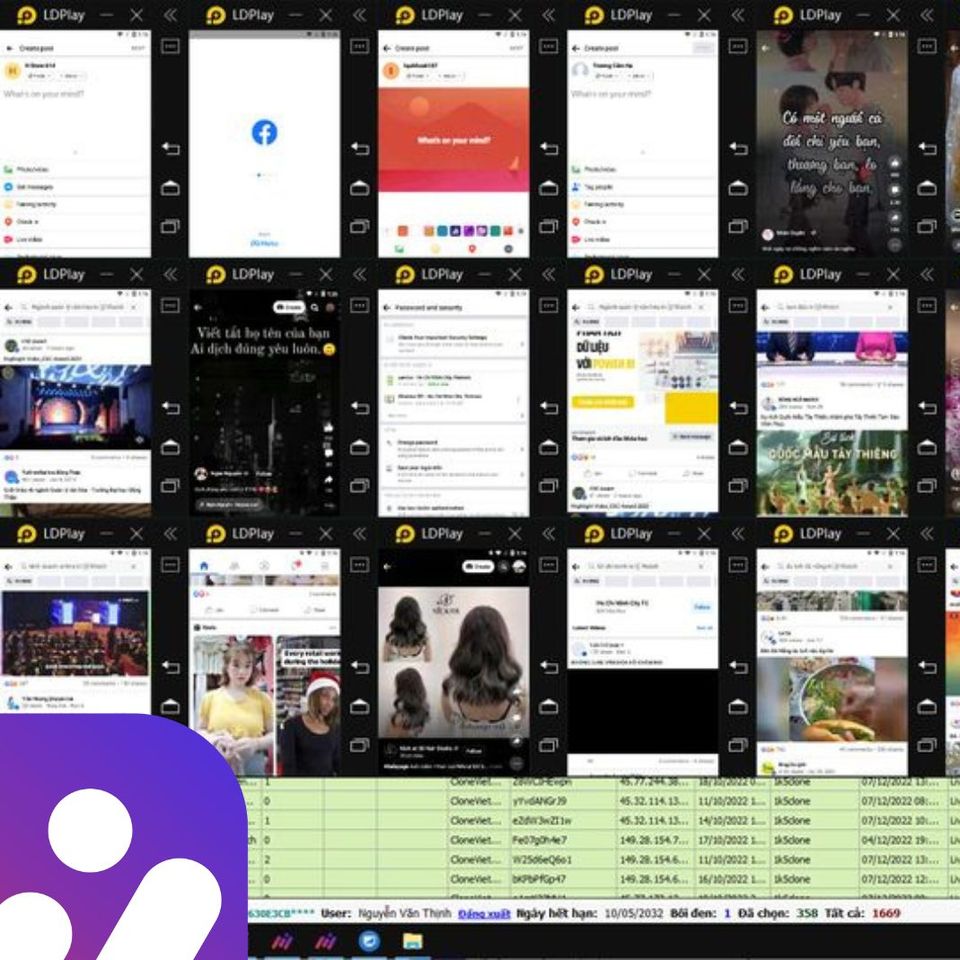The width and height of the screenshot is (960, 960).
Task: Open recent apps beside Password and security emulator
Action: click(x=549, y=486)
